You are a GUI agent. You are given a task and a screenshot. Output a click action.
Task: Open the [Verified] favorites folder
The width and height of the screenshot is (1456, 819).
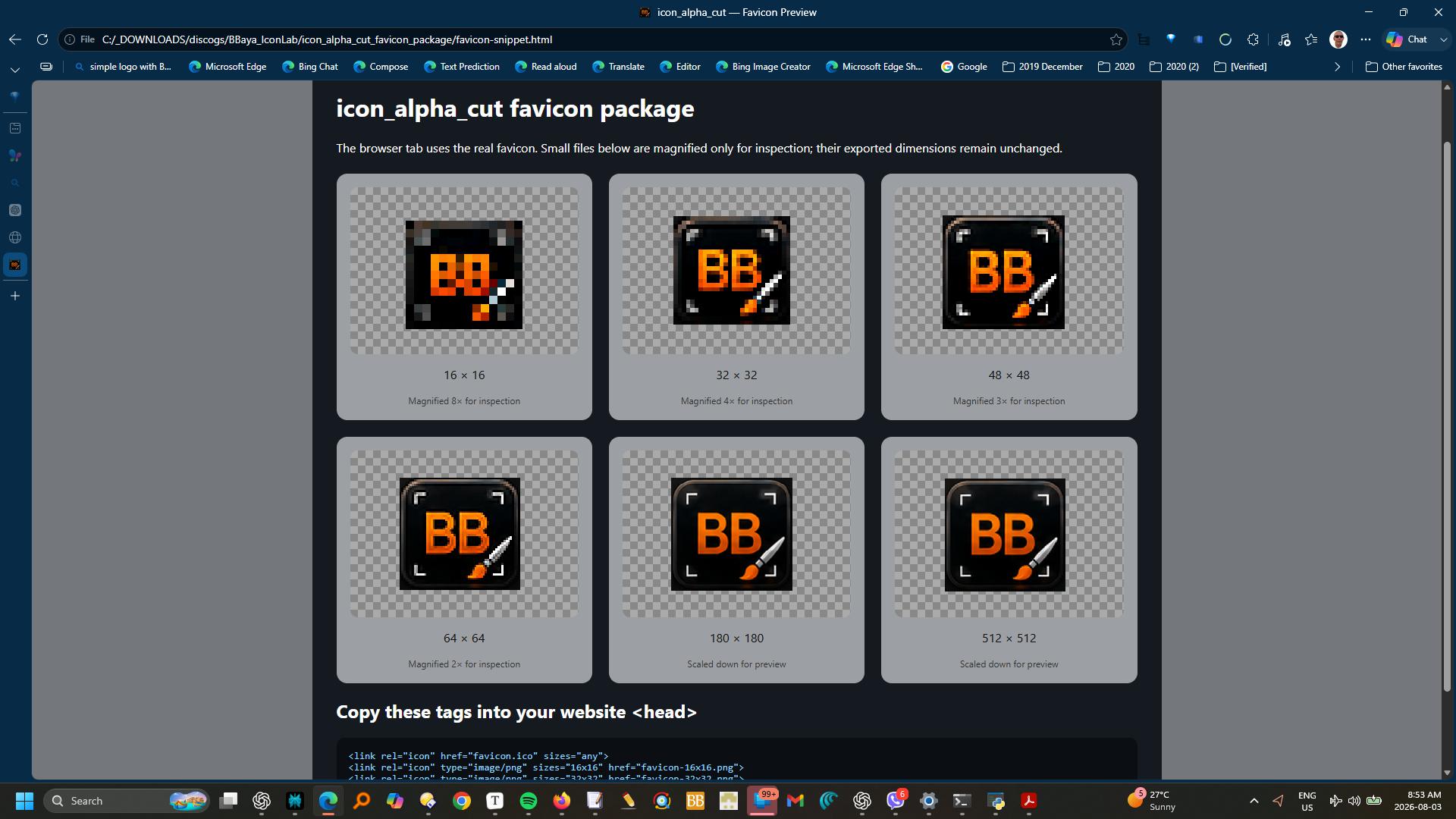1241,67
